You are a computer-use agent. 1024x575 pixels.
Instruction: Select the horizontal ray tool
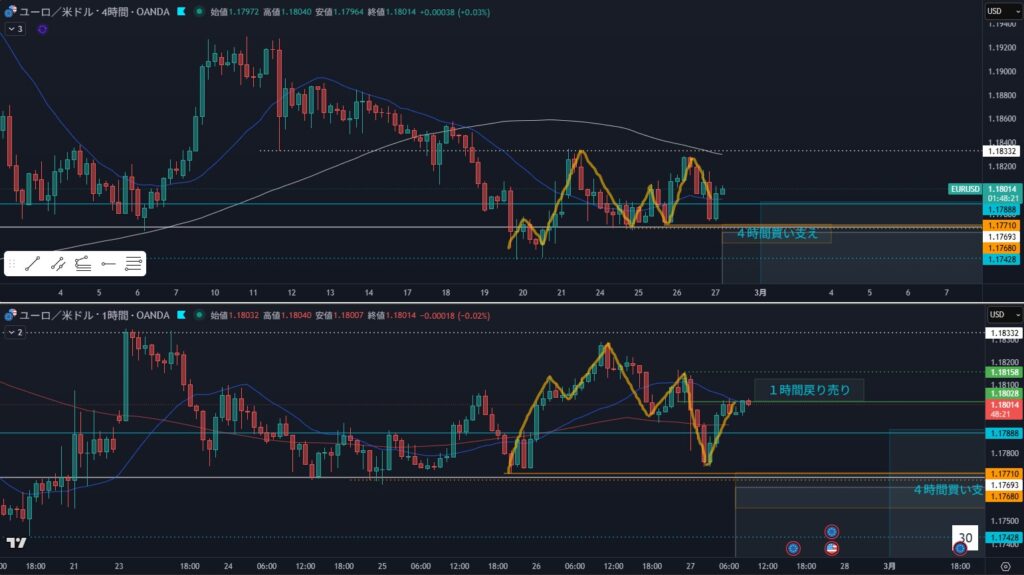coord(108,264)
